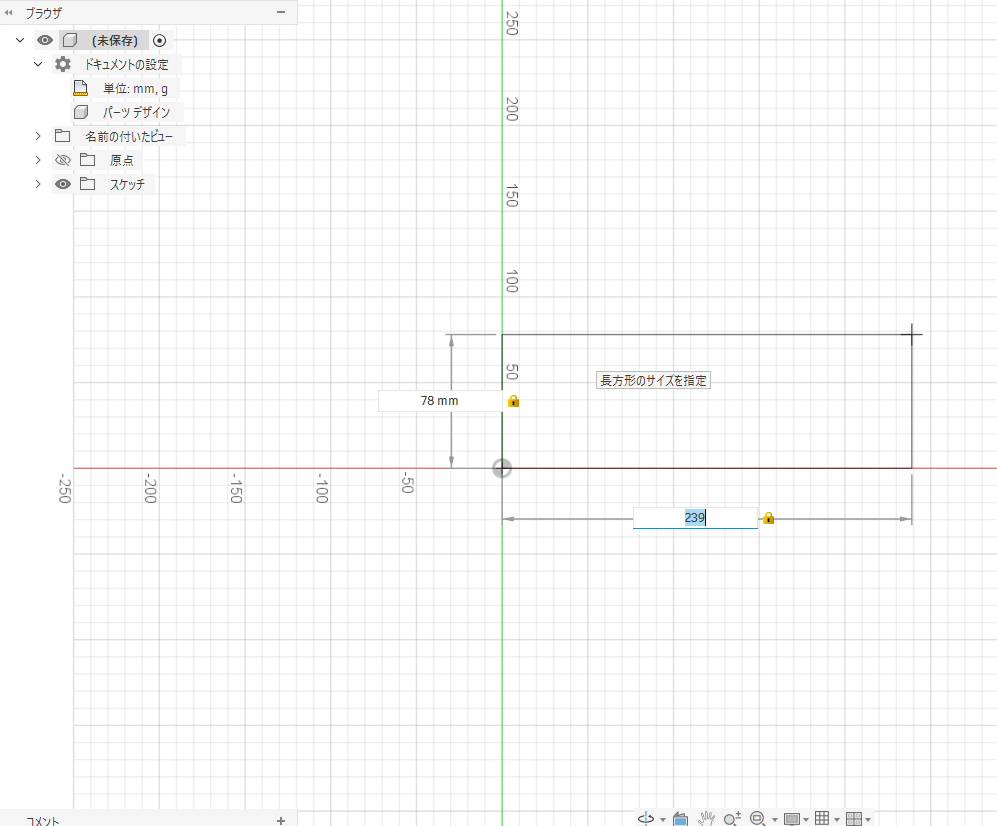Click the Zoom Window fit icon

tap(757, 819)
